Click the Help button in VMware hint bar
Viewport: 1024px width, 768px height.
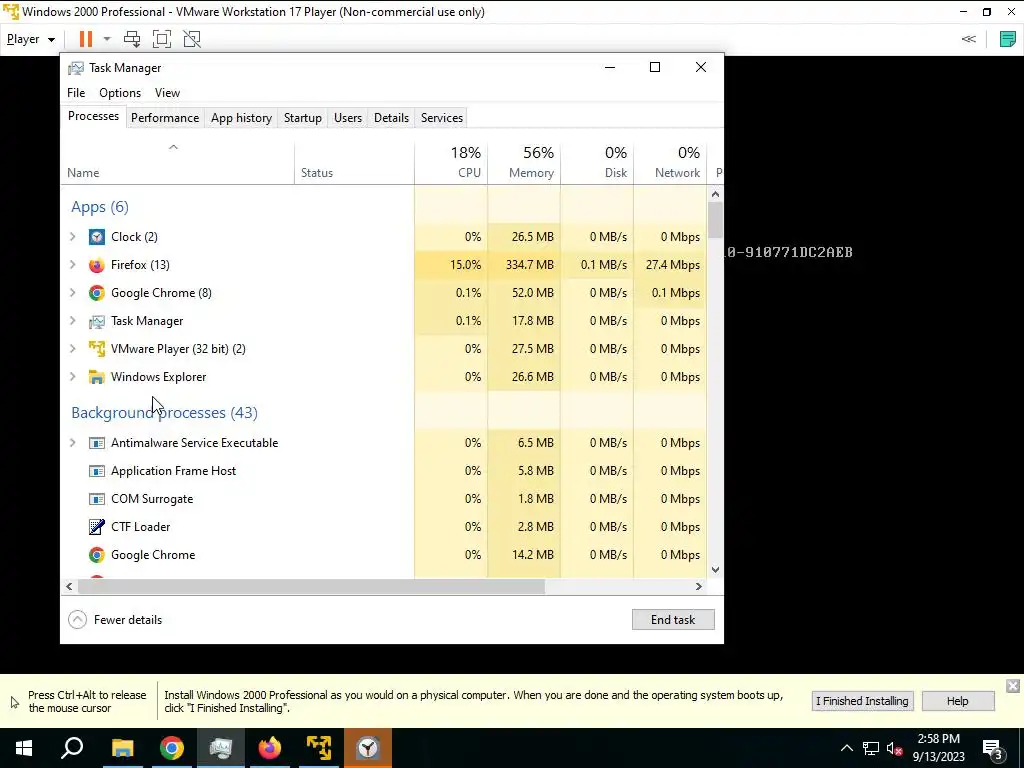coord(957,701)
